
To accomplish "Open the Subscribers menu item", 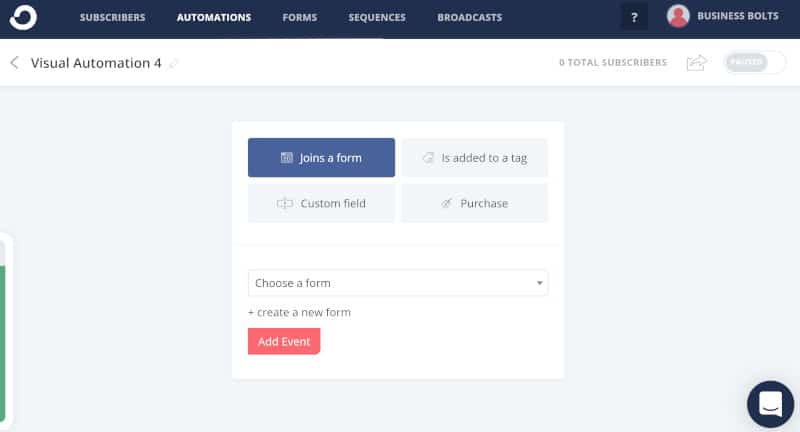I will coord(112,17).
